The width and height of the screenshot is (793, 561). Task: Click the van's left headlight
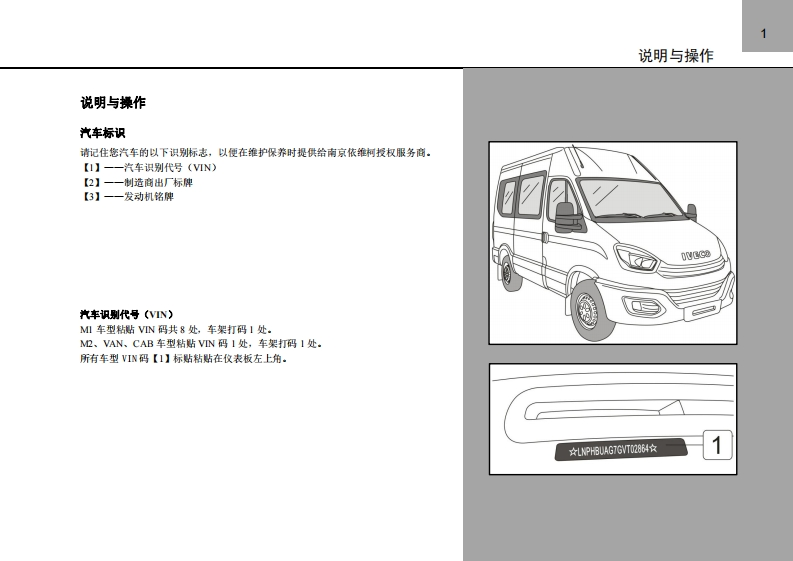[x=635, y=259]
